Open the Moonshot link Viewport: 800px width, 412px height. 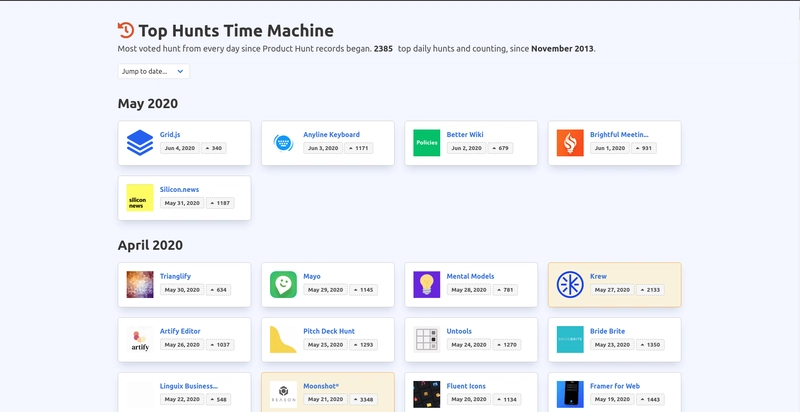point(321,387)
